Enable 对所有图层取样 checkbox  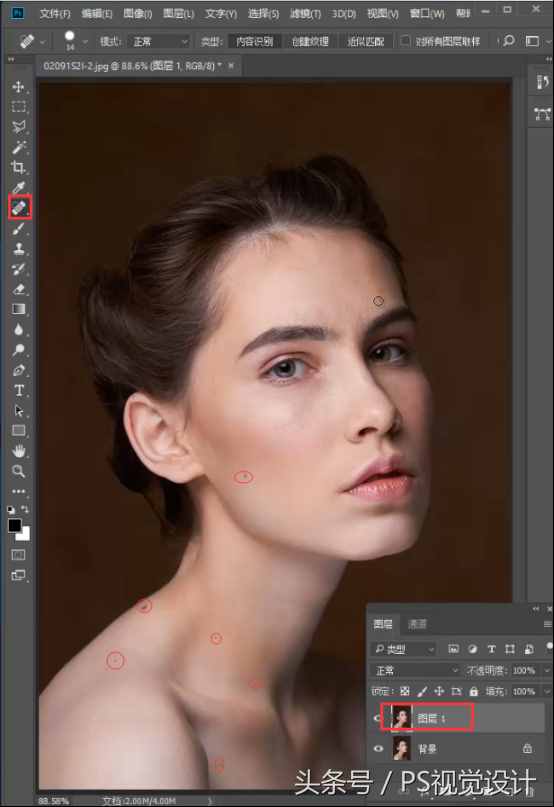tap(406, 41)
